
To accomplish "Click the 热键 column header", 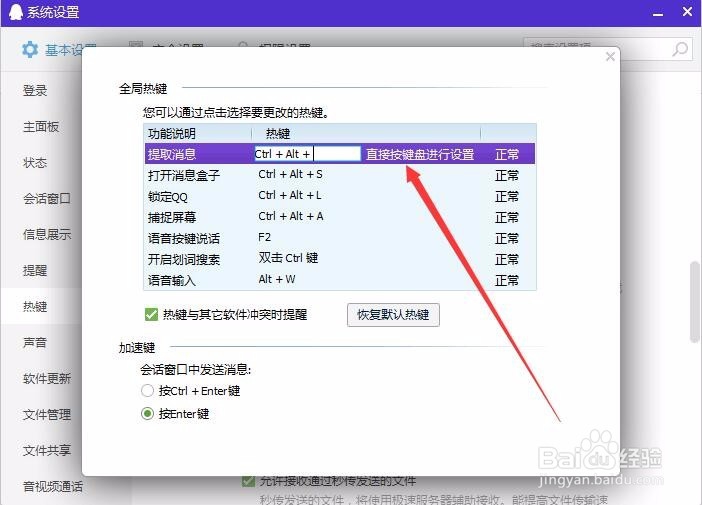I will coord(278,133).
